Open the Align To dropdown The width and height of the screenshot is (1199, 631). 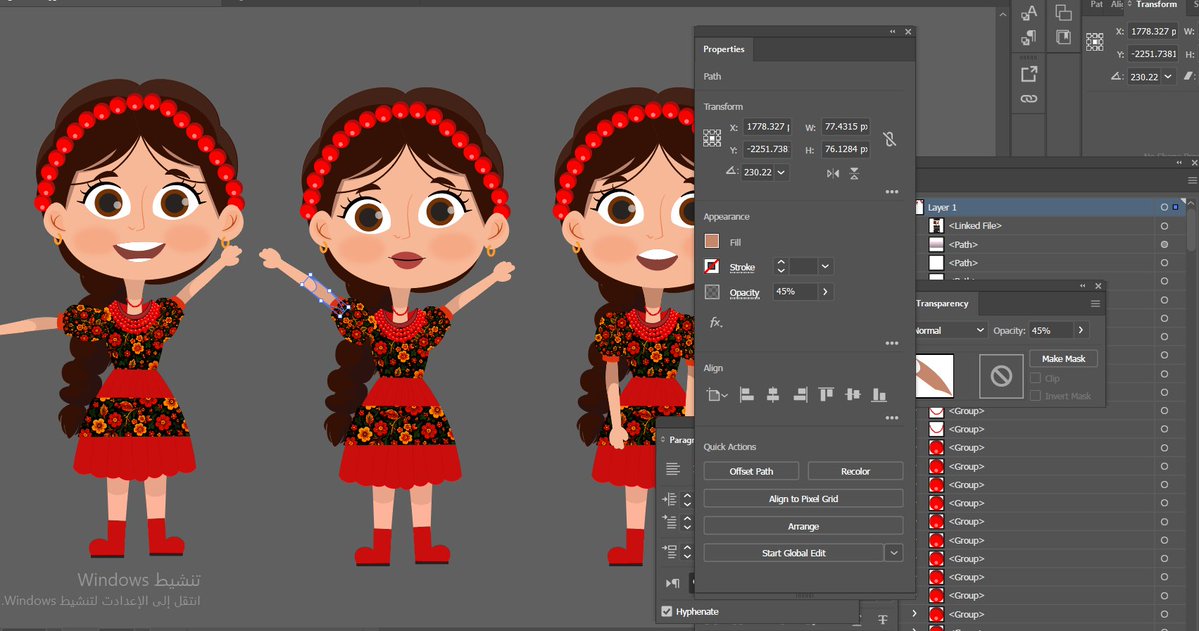coord(716,395)
